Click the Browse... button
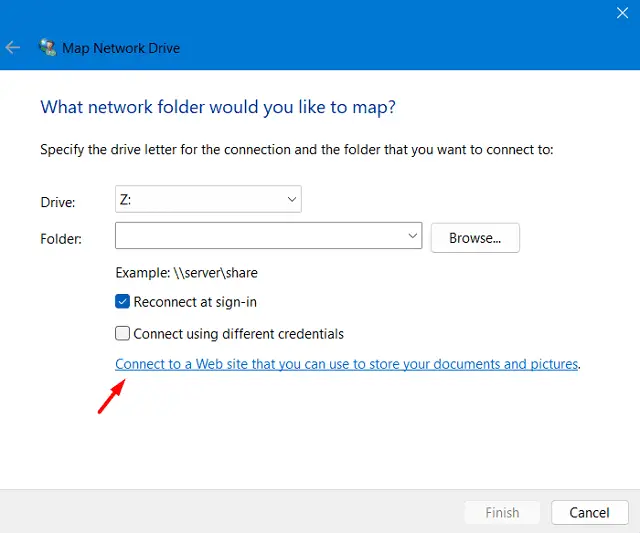 point(475,238)
